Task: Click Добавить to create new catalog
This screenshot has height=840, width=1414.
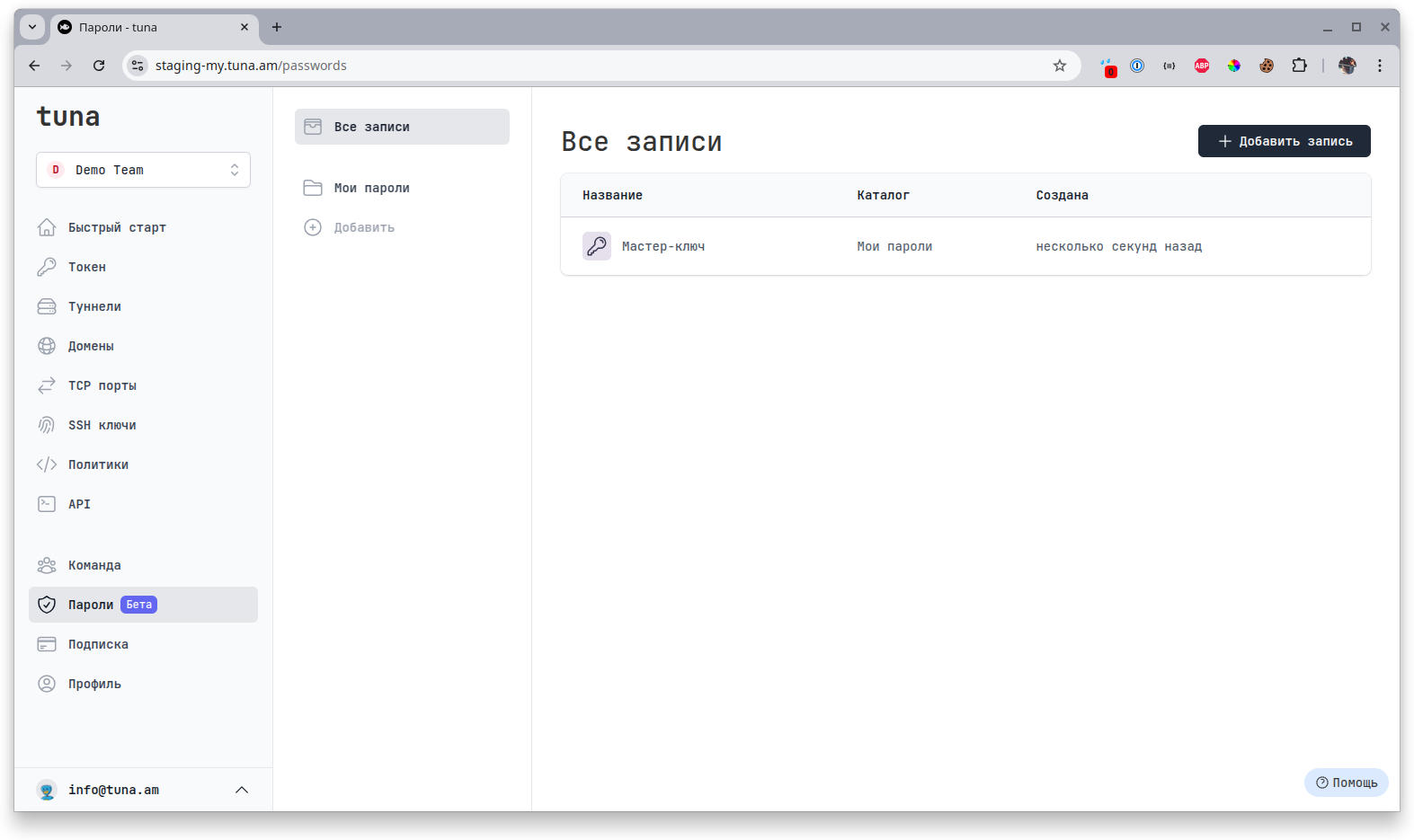Action: coord(363,227)
